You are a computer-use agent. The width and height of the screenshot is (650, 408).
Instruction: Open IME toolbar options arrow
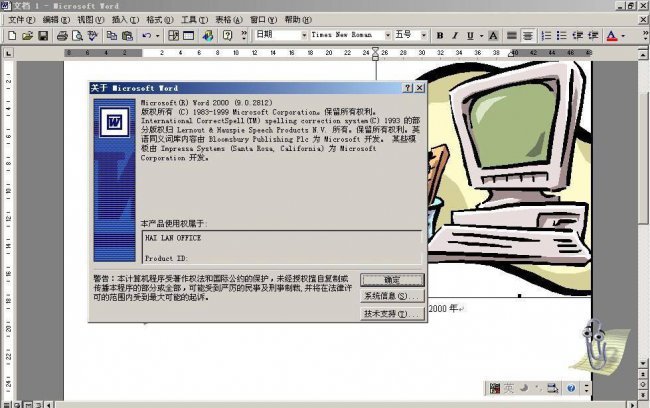click(586, 388)
